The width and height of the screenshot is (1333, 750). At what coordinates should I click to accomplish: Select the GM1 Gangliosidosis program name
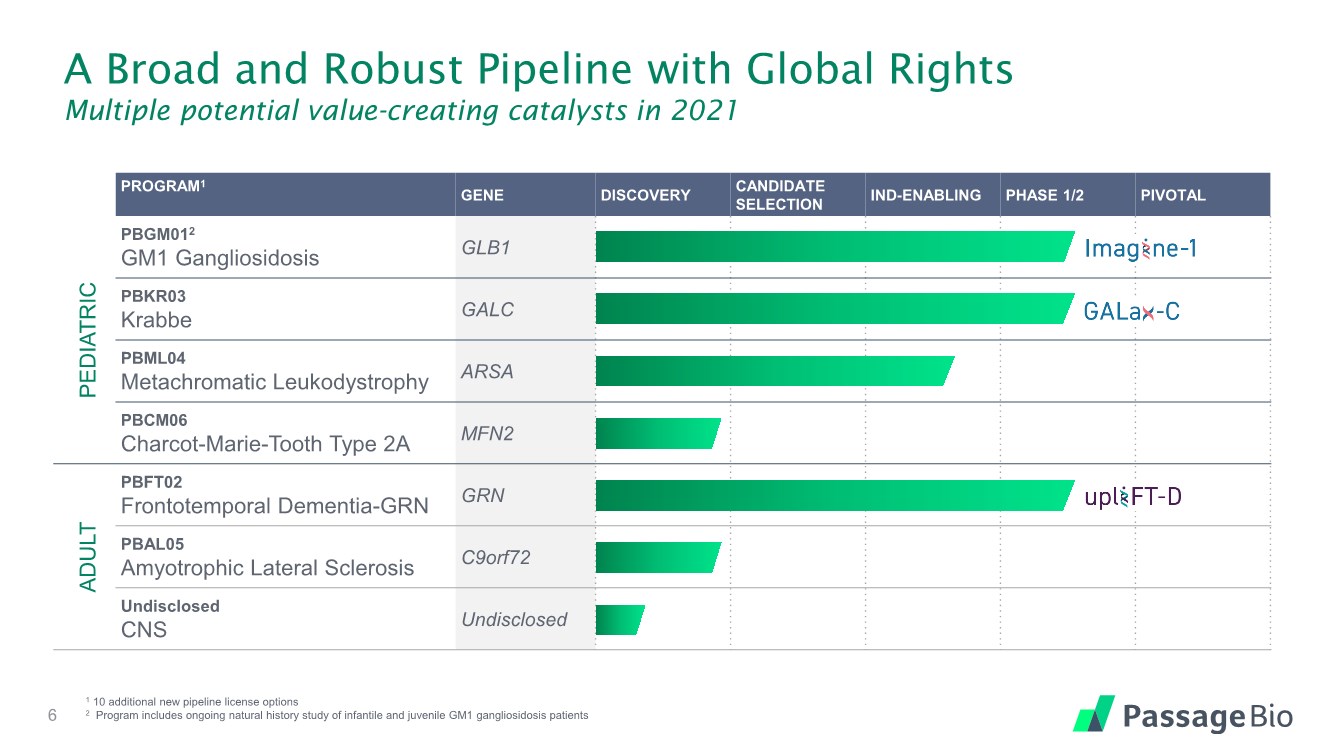(220, 258)
